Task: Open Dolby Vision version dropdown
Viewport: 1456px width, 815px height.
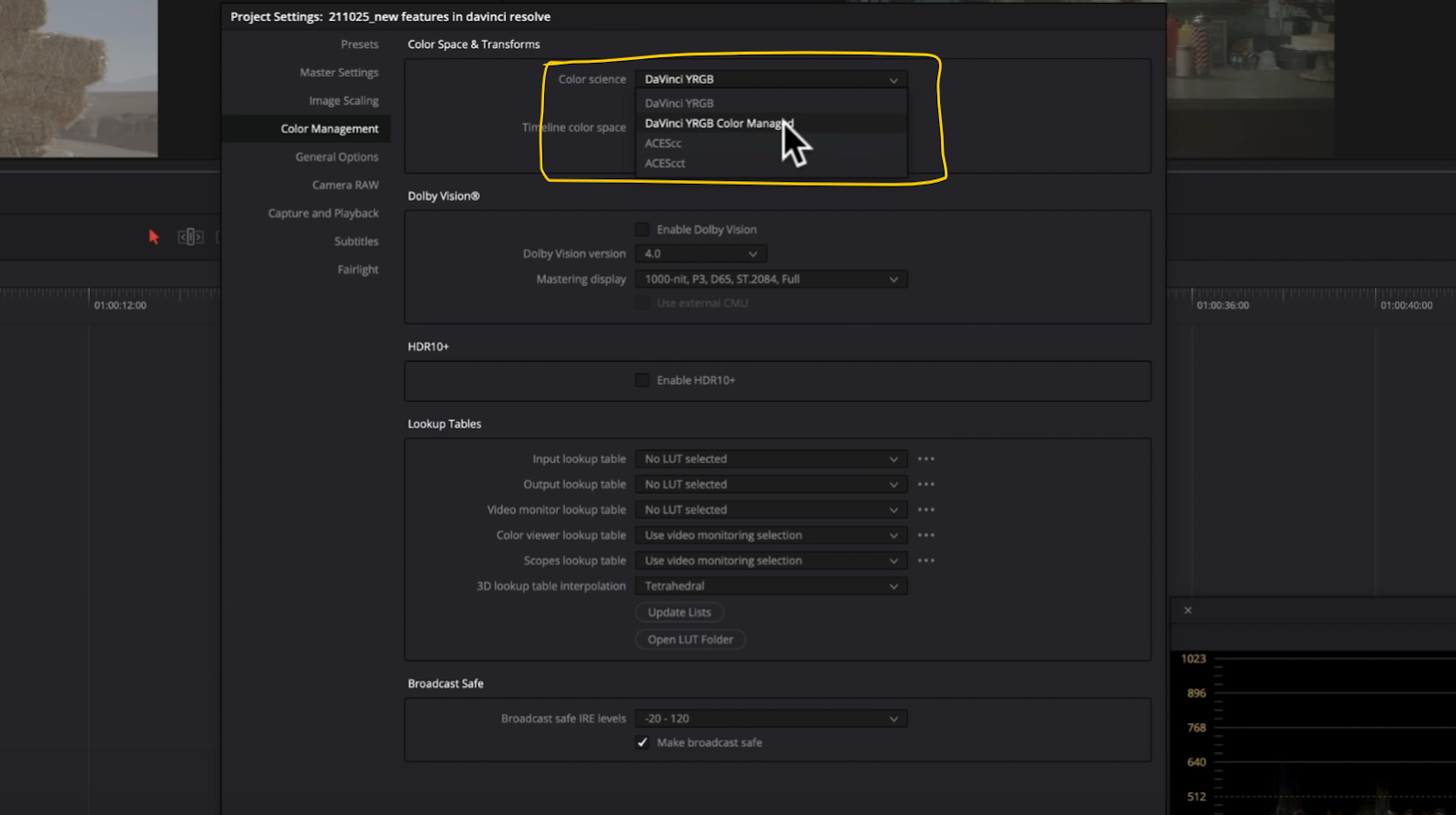Action: tap(701, 254)
